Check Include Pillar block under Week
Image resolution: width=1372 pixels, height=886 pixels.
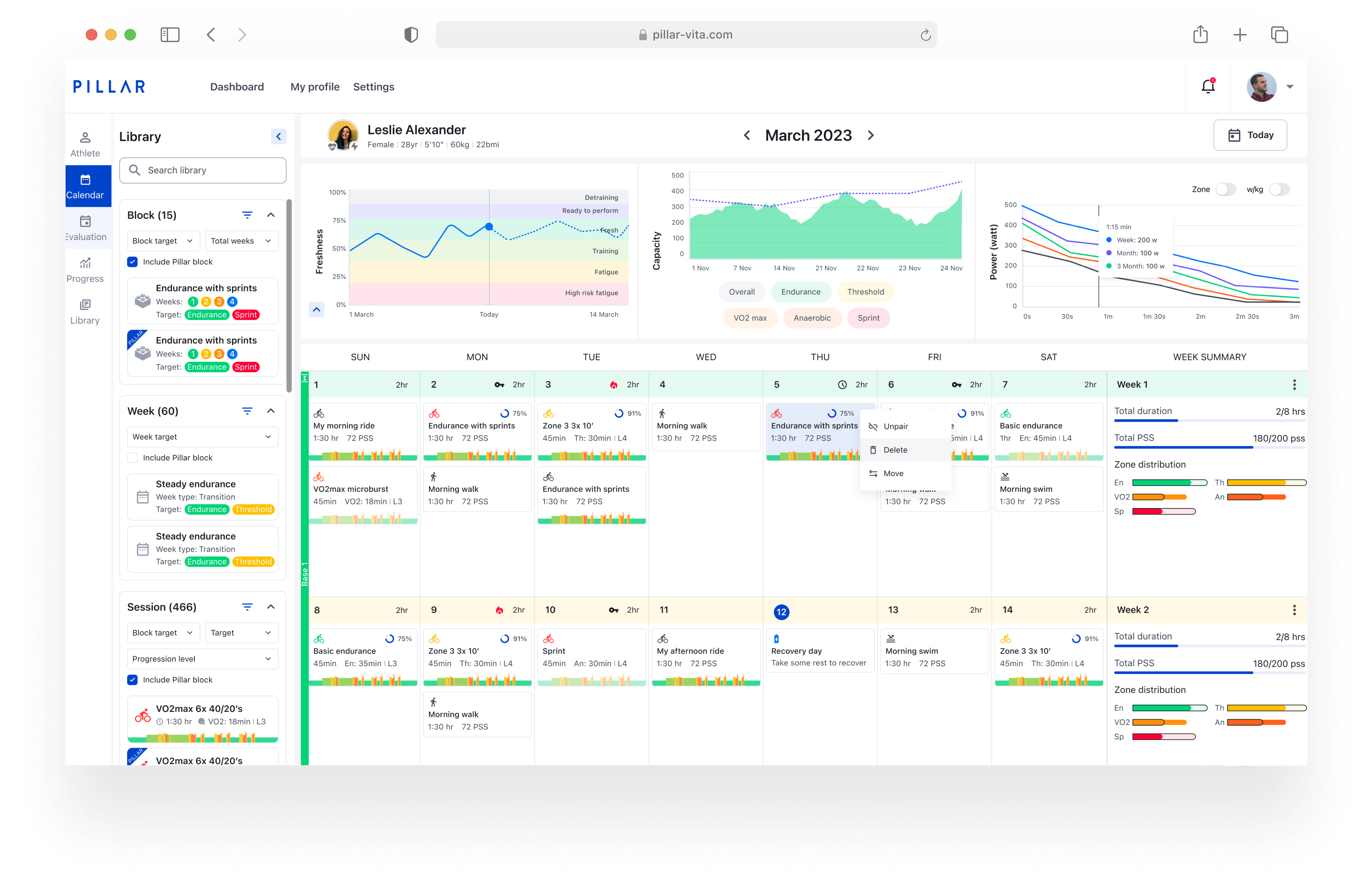(x=132, y=457)
